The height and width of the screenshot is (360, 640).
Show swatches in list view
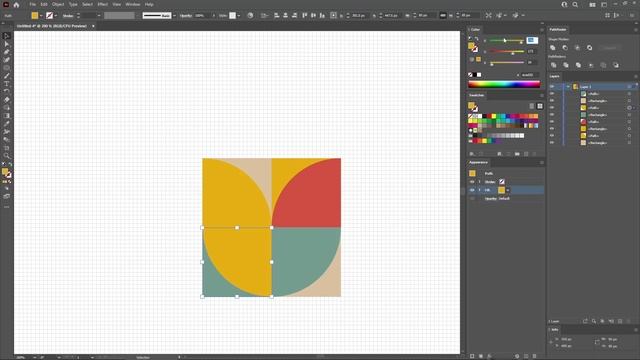pyautogui.click(x=531, y=106)
